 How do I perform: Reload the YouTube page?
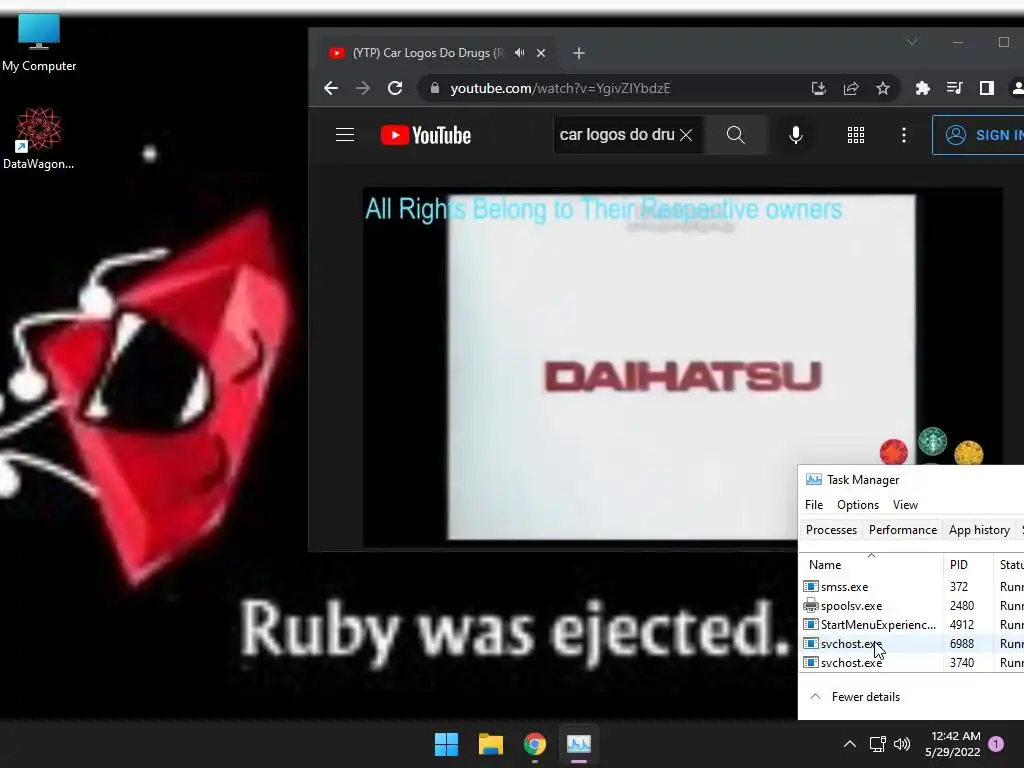[395, 88]
